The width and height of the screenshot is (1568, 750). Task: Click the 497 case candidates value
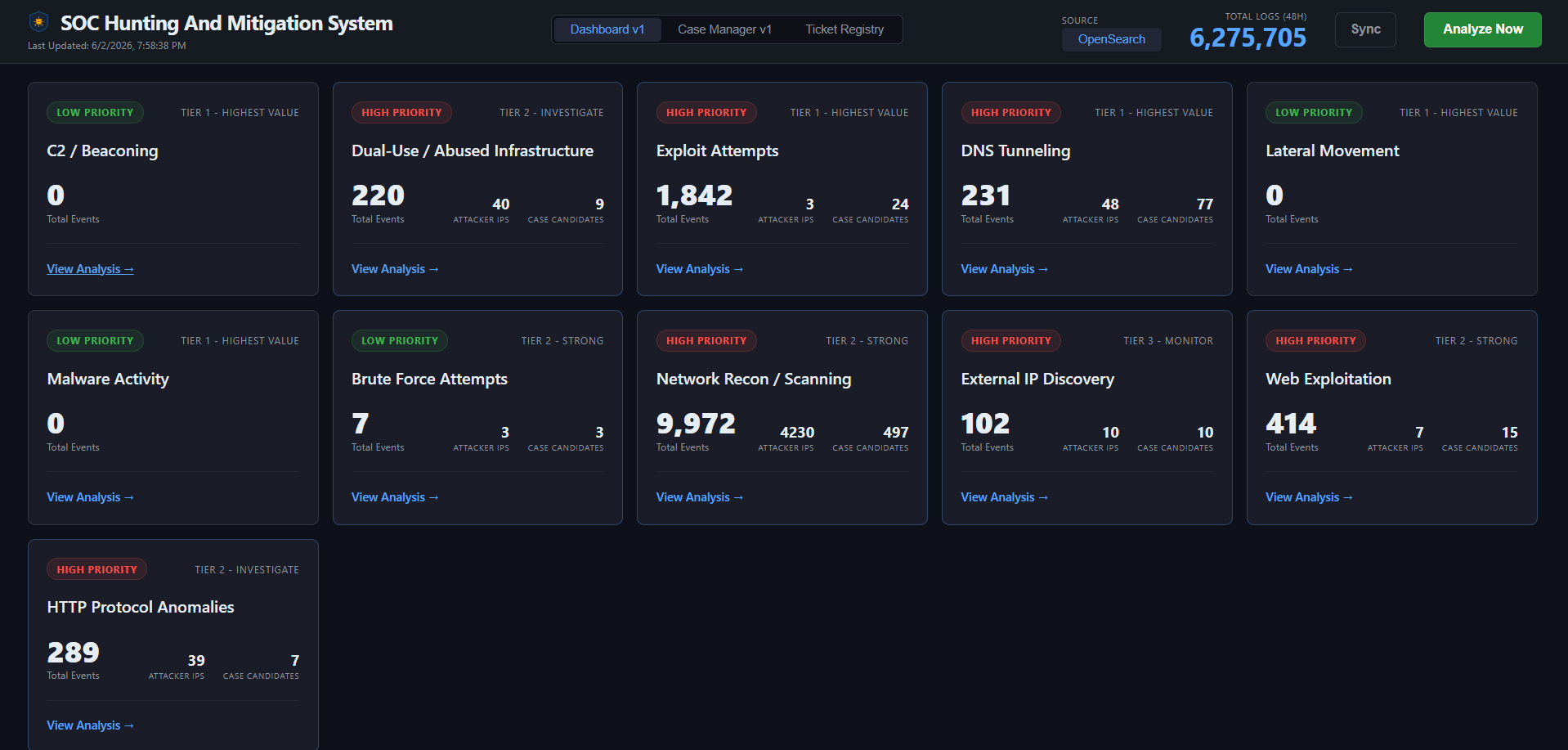[896, 433]
